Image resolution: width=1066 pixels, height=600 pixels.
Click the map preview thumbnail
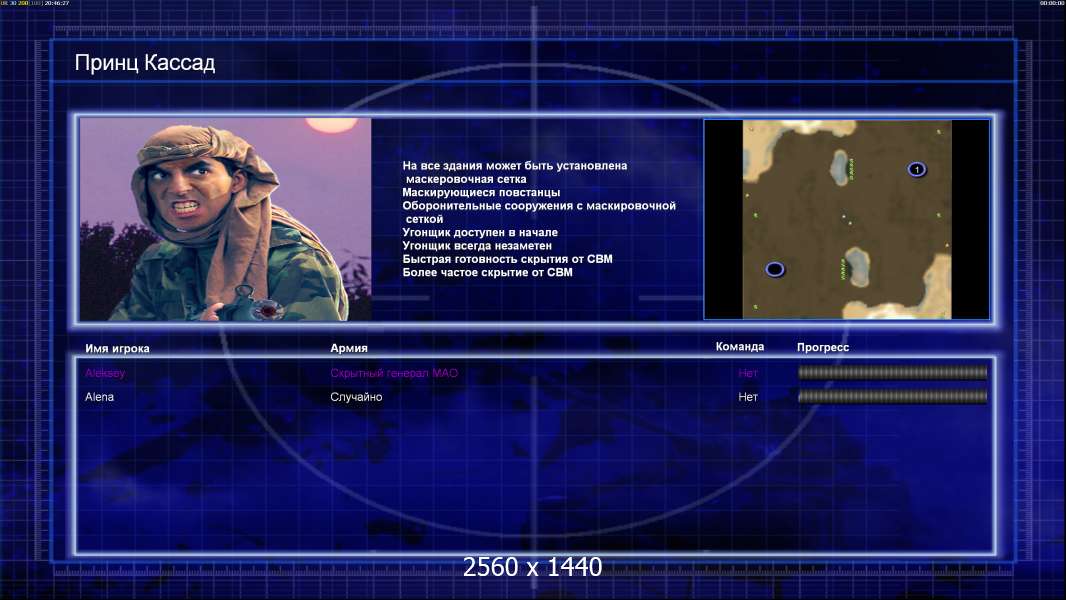[x=846, y=219]
